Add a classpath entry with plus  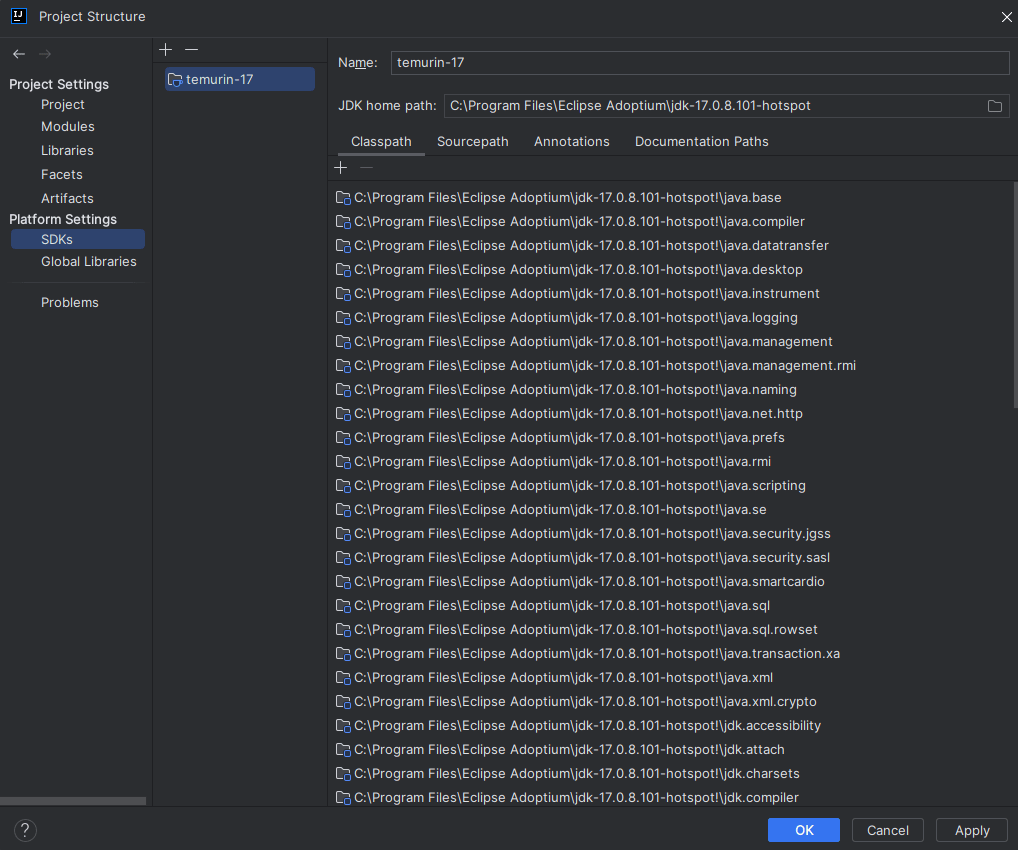(341, 168)
